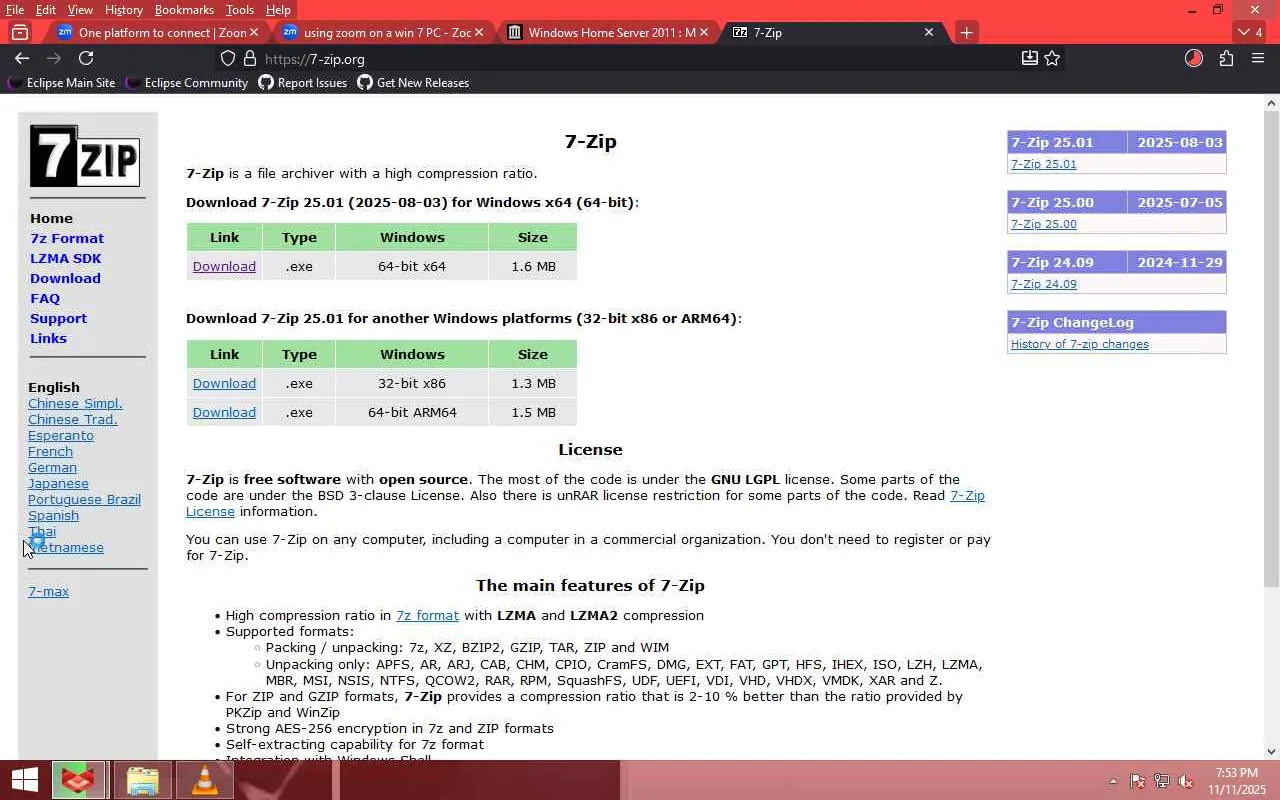
Task: Open the 7-max link
Action: pyautogui.click(x=48, y=591)
